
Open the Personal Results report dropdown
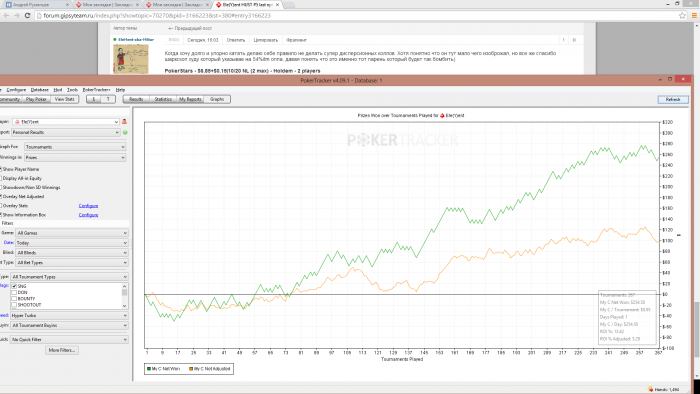(66, 133)
